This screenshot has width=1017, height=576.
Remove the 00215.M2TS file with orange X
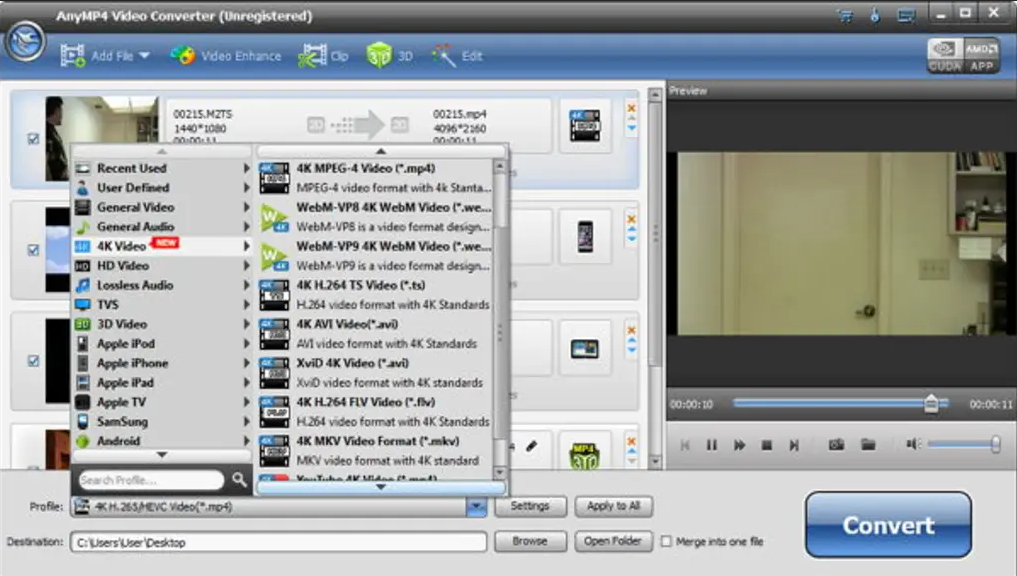pos(631,108)
